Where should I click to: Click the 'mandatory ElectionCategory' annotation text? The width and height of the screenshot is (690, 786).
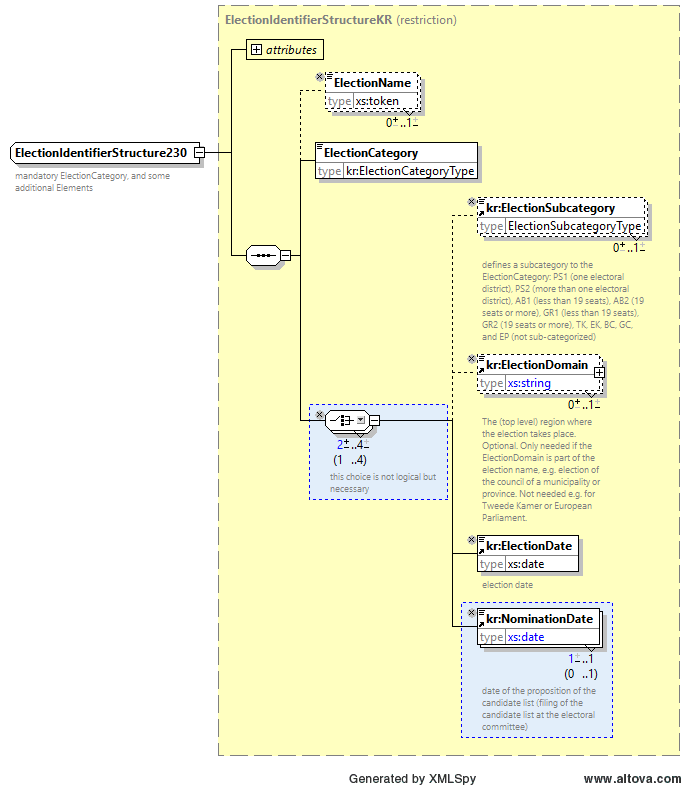[x=93, y=182]
